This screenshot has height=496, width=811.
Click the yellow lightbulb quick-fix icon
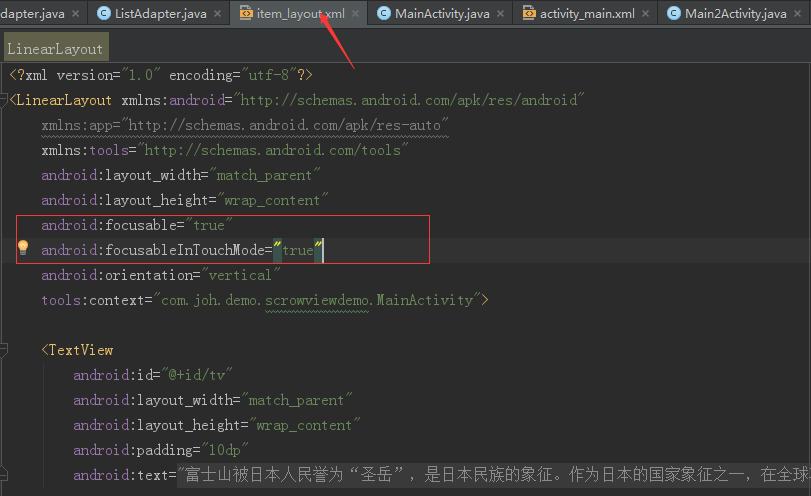coord(23,248)
